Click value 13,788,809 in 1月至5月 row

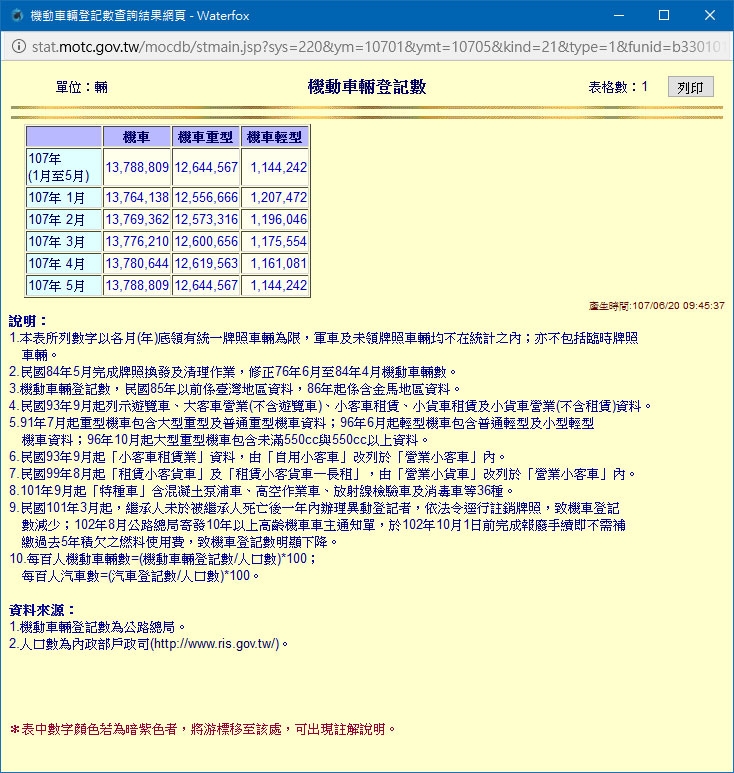pyautogui.click(x=137, y=168)
